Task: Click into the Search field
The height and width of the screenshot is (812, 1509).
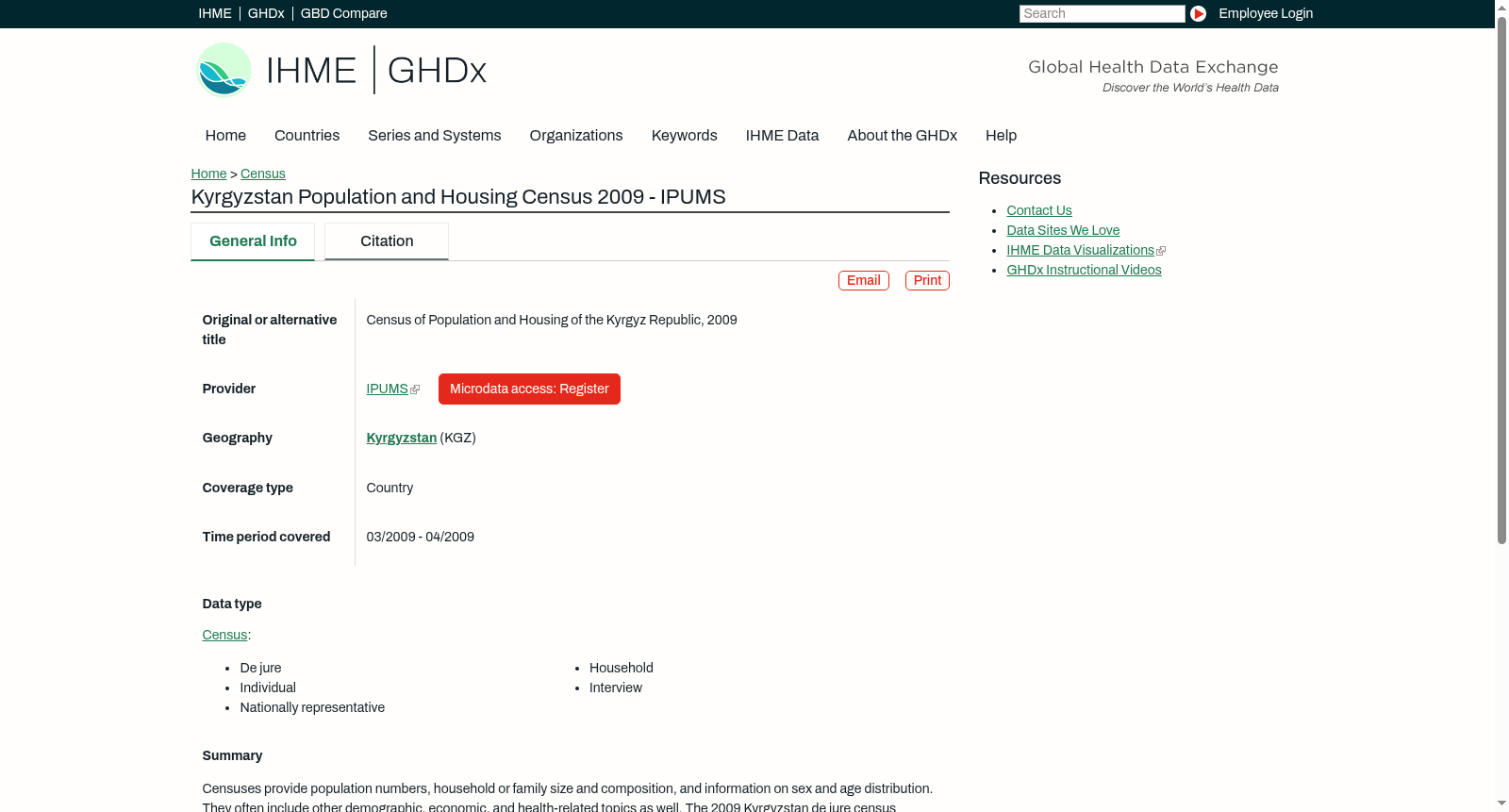Action: (1102, 13)
